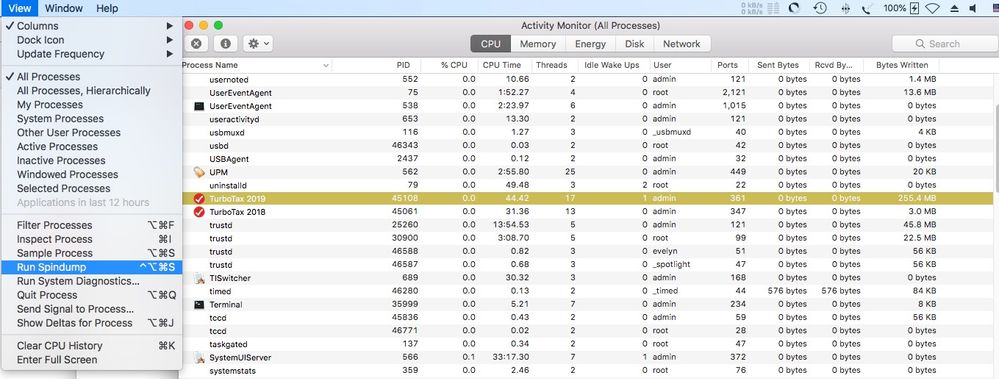Click the magnifying glass in Search field
999x379 pixels.
[x=920, y=44]
